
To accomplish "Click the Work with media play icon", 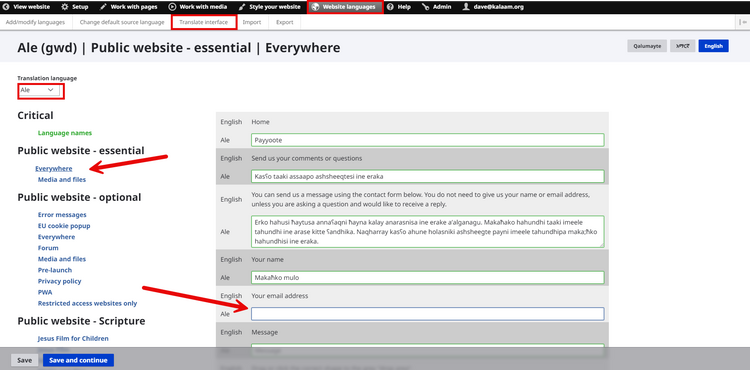I will click(x=172, y=7).
